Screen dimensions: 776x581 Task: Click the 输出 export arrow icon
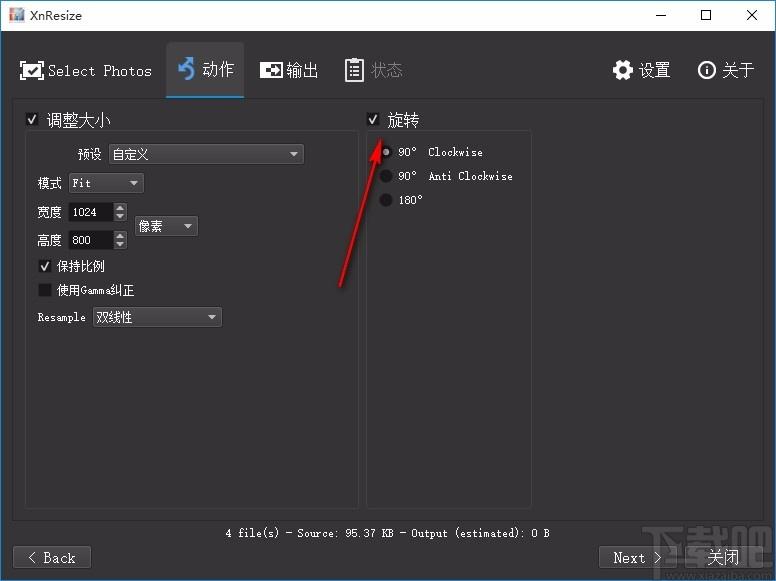click(x=271, y=70)
